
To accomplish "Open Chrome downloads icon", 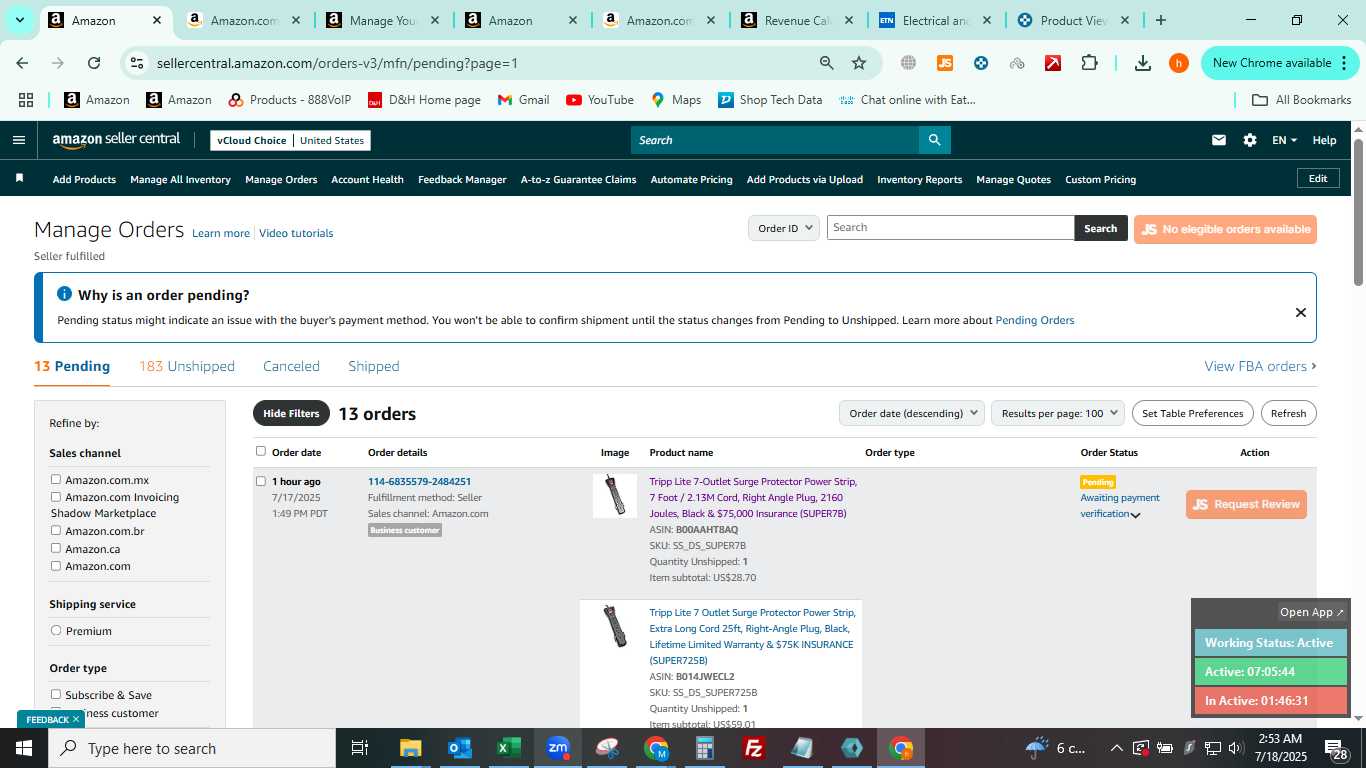I will tap(1142, 63).
